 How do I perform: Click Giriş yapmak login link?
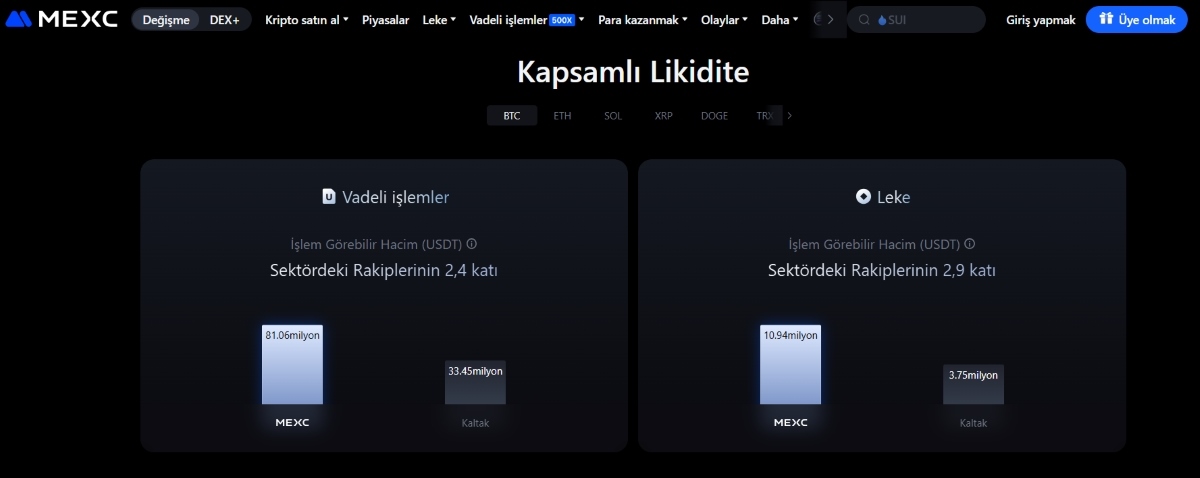(x=1040, y=19)
